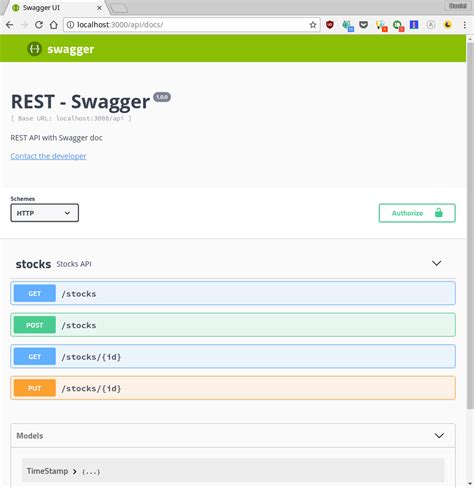Click the padlock in the Authorize button
The image size is (474, 488).
[439, 213]
